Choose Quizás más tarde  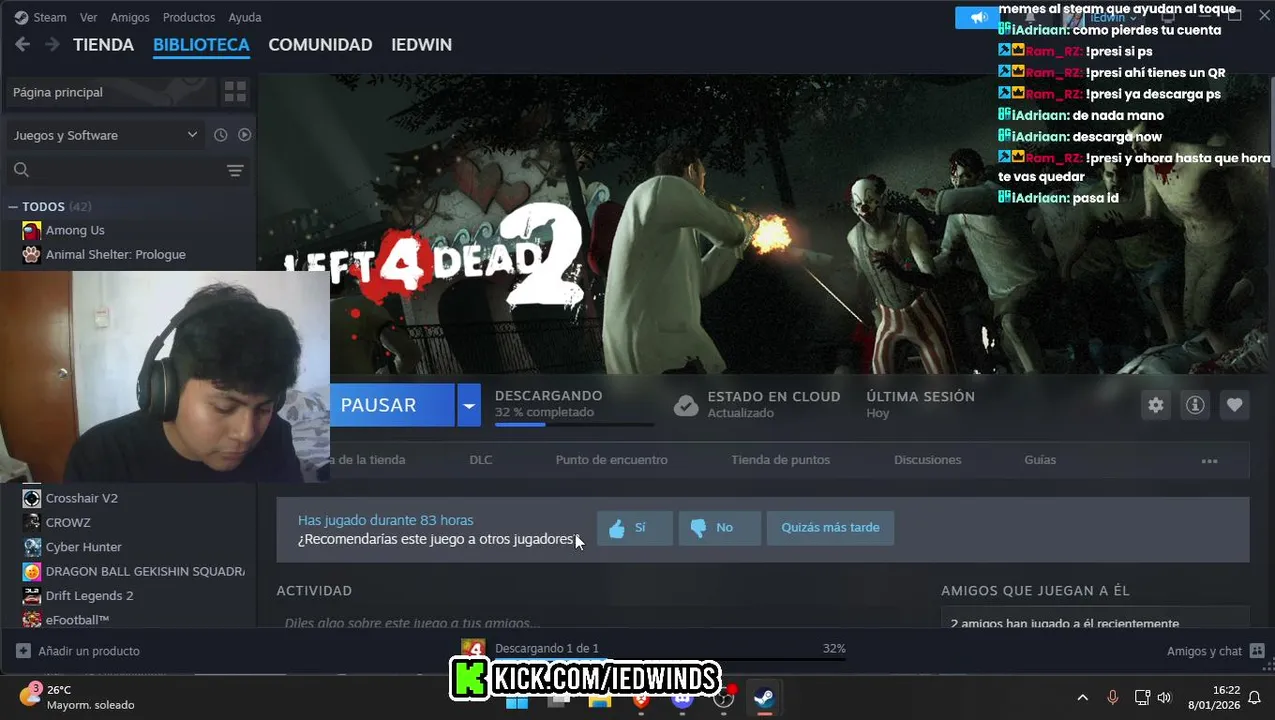point(830,528)
